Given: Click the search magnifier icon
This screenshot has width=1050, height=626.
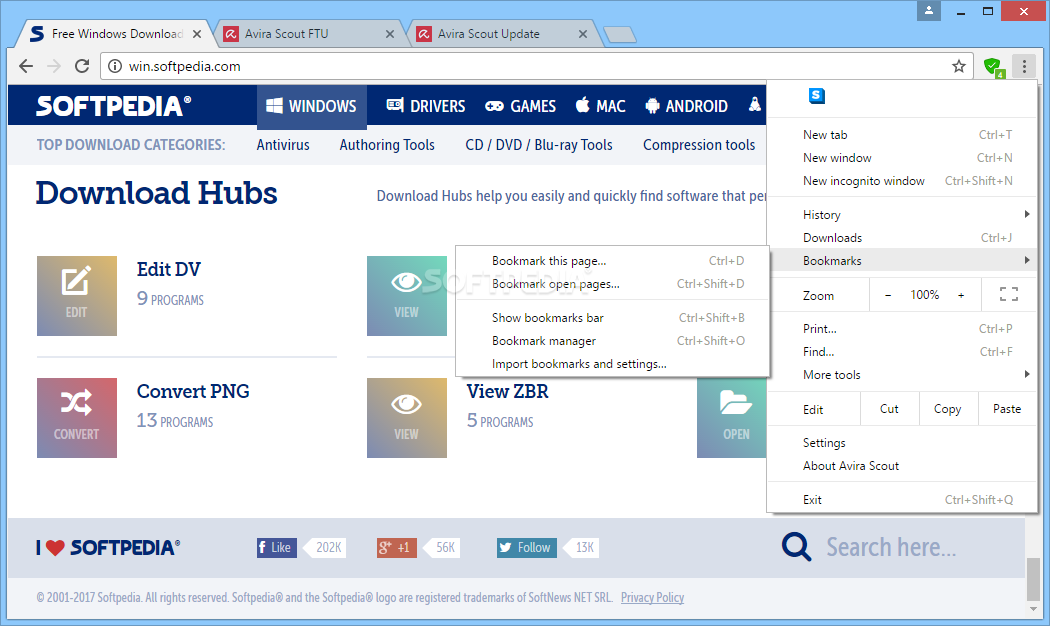Looking at the screenshot, I should [796, 547].
